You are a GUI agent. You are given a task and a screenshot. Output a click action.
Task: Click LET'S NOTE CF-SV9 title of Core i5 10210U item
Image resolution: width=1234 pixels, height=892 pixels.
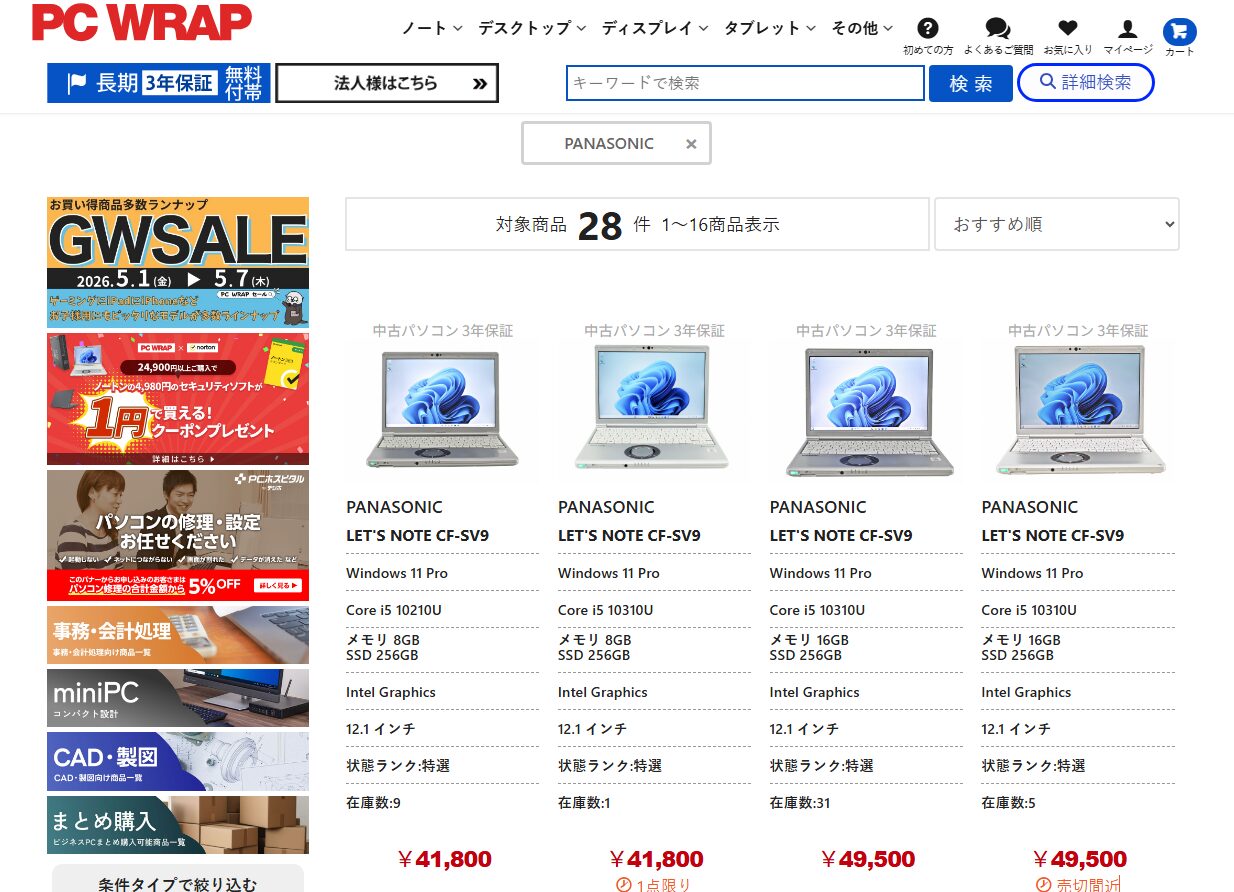coord(417,535)
